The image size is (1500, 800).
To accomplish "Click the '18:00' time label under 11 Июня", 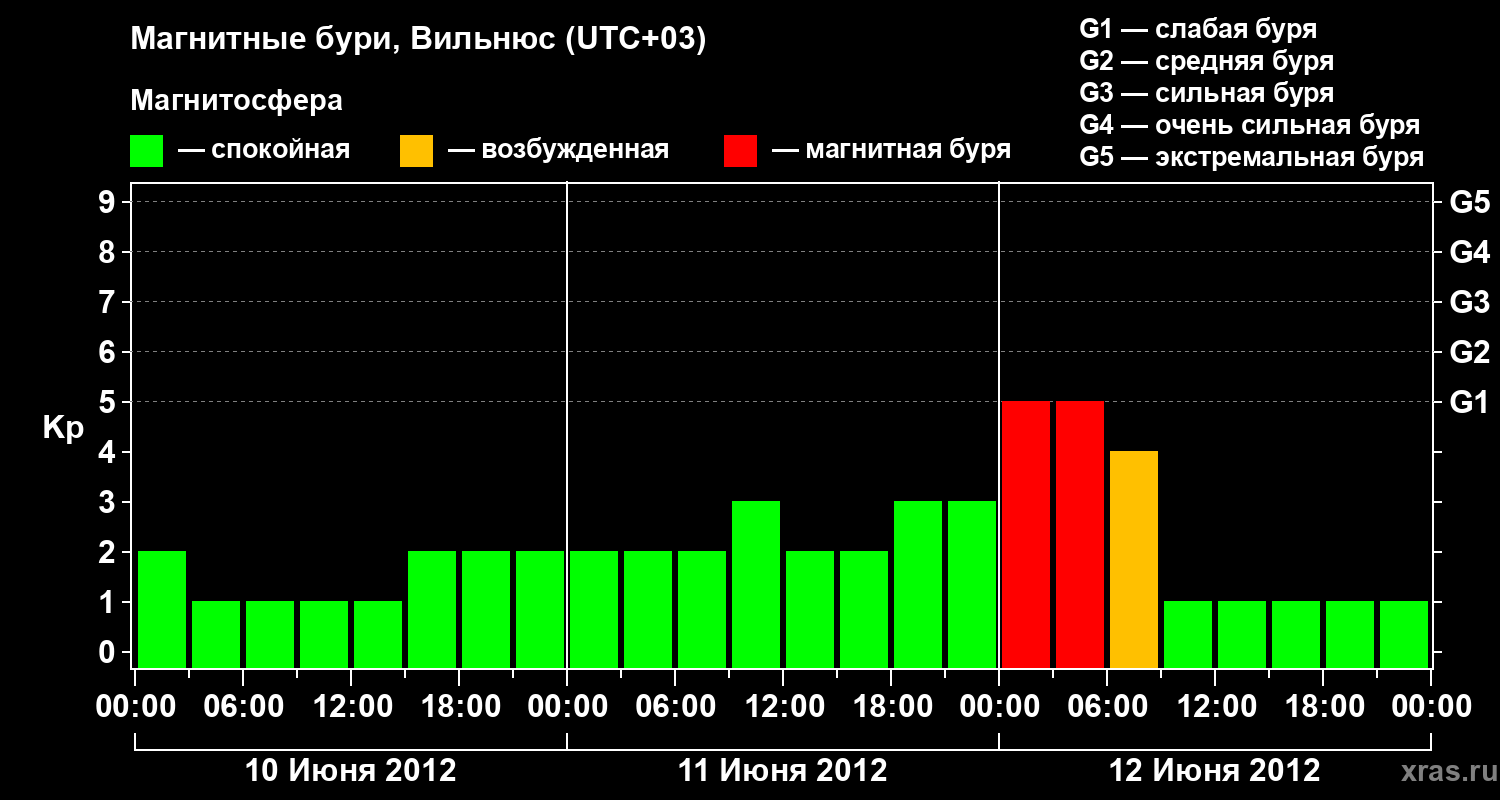I will pyautogui.click(x=891, y=707).
